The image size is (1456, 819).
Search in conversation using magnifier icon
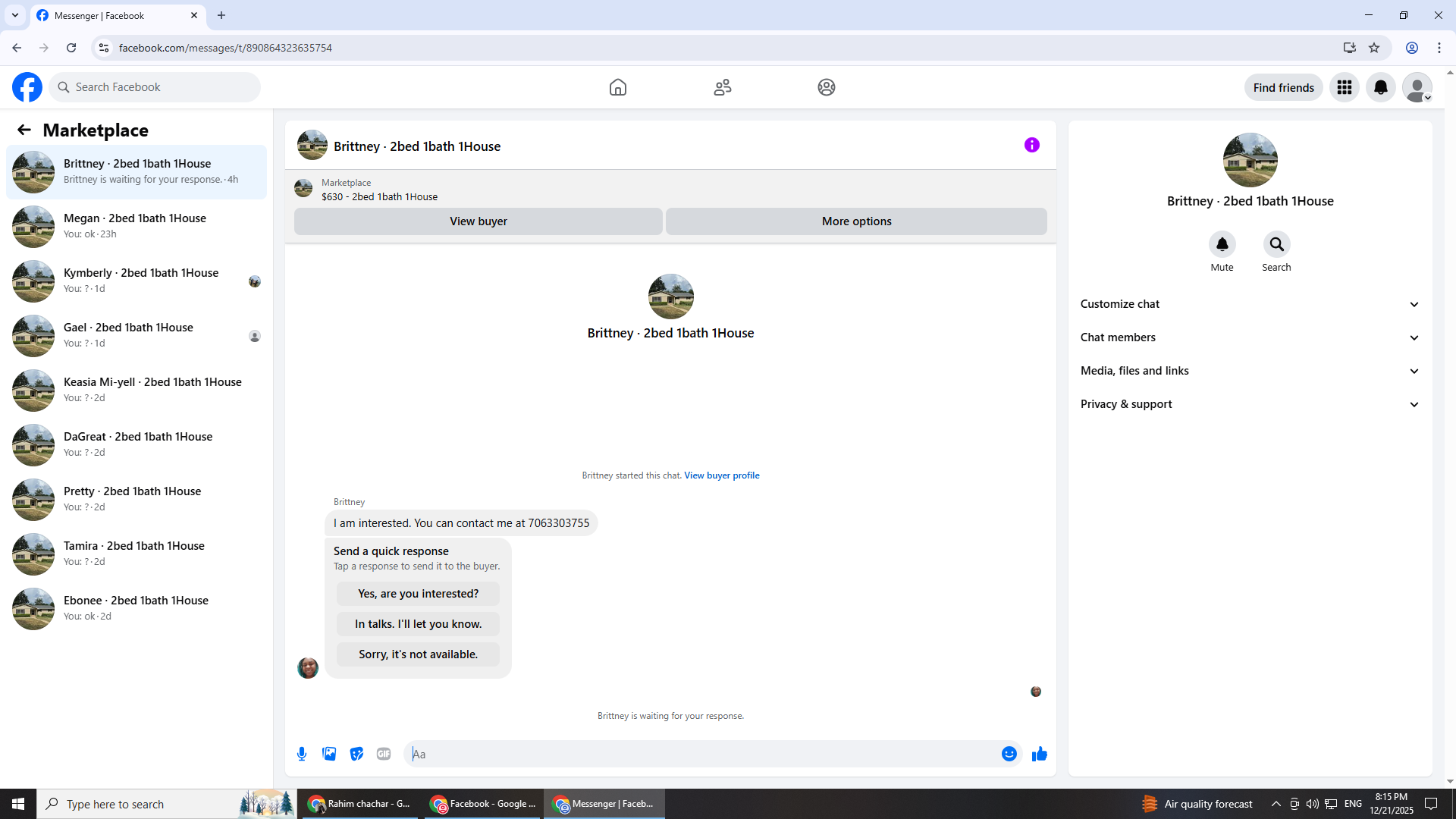coord(1276,245)
